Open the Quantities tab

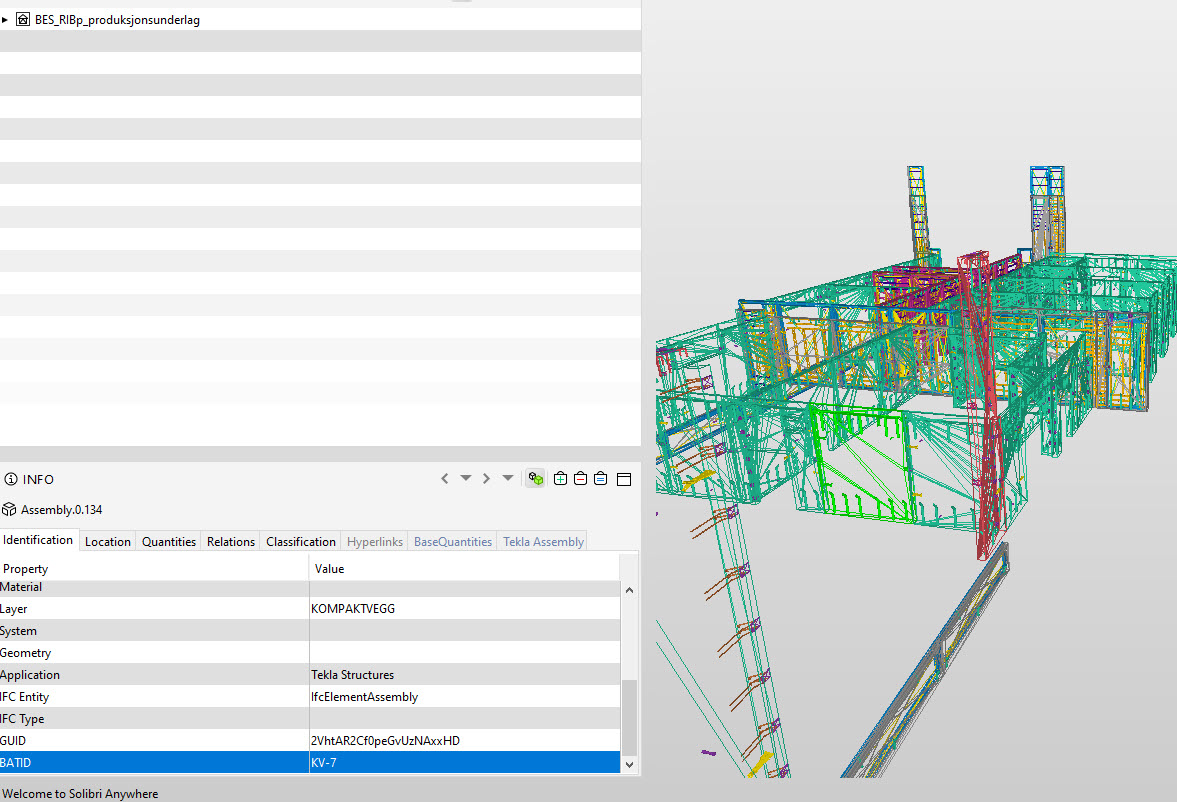tap(168, 542)
